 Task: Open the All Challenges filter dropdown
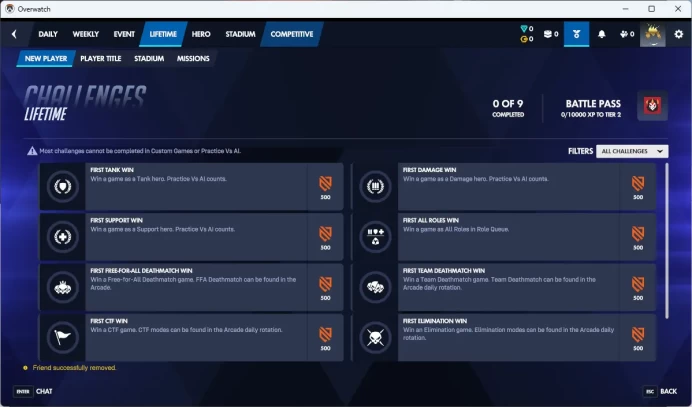tap(632, 151)
